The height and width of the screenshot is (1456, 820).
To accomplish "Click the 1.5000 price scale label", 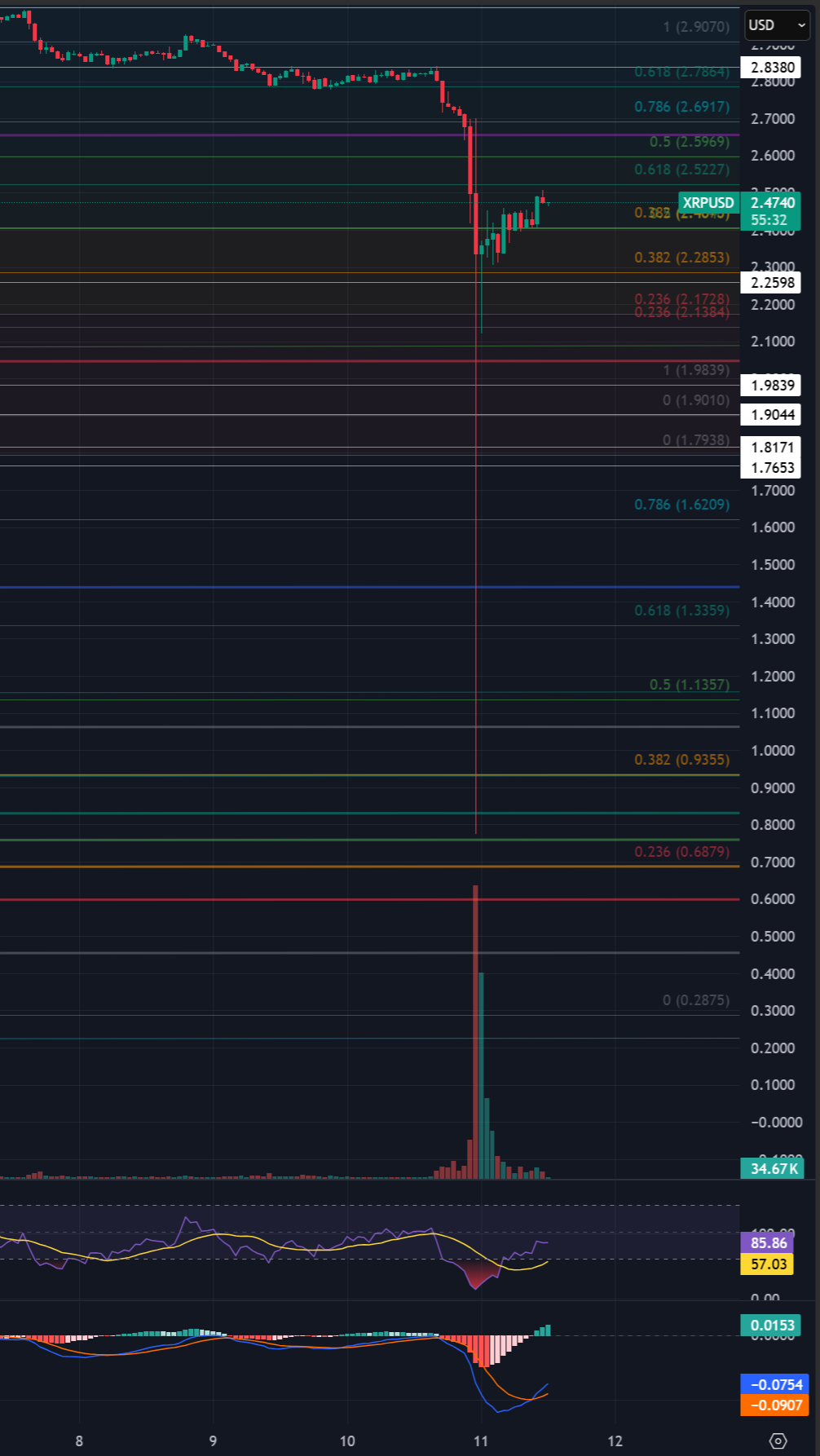I will coord(773,565).
